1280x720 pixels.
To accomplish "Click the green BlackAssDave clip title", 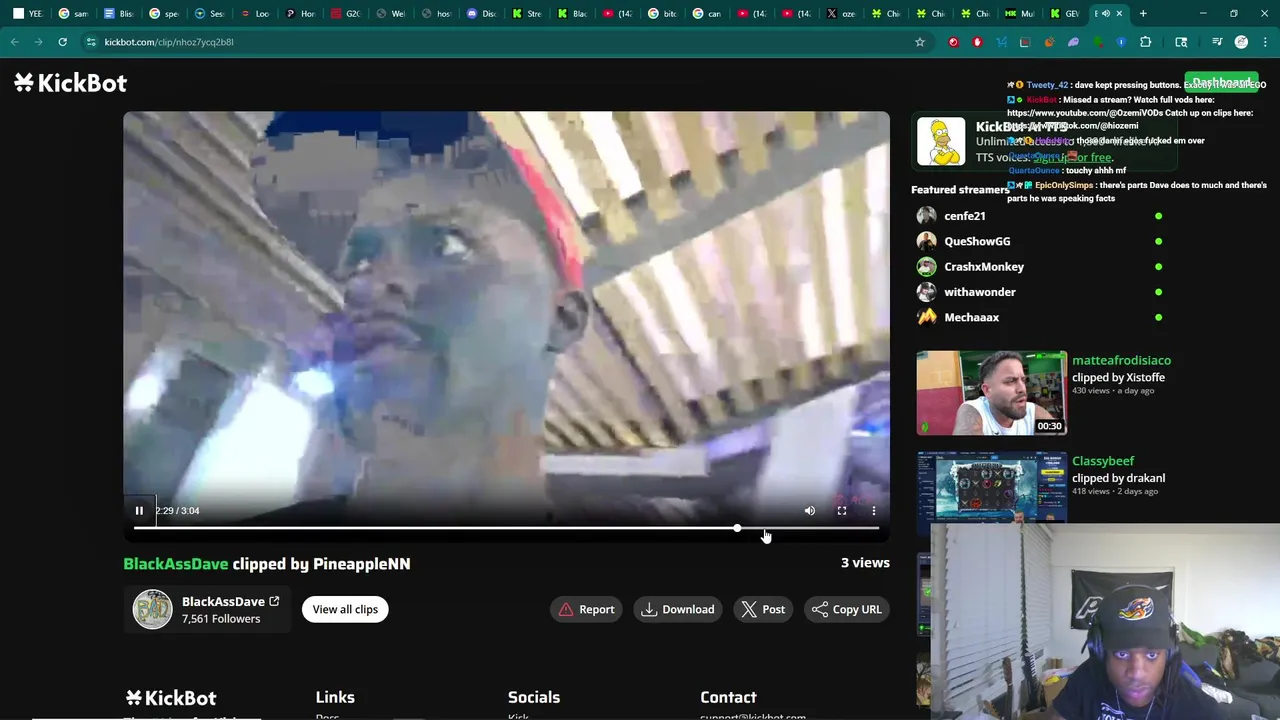I will [x=176, y=564].
